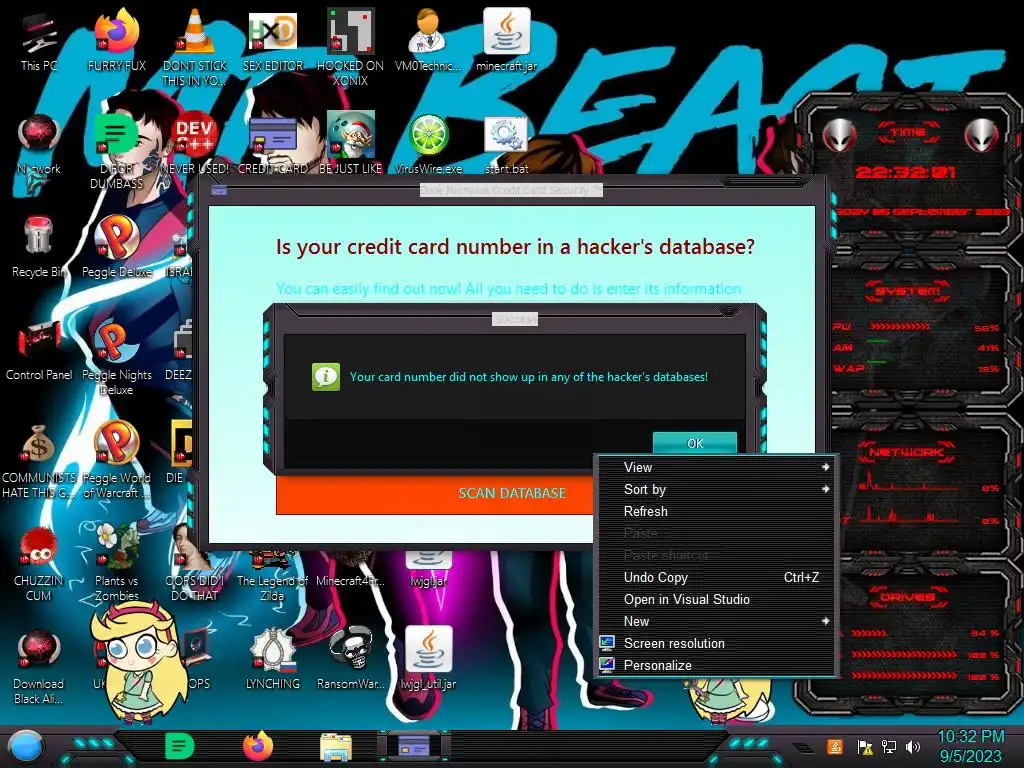Select the Santa game desktop icon
Image resolution: width=1024 pixels, height=768 pixels.
coord(350,135)
